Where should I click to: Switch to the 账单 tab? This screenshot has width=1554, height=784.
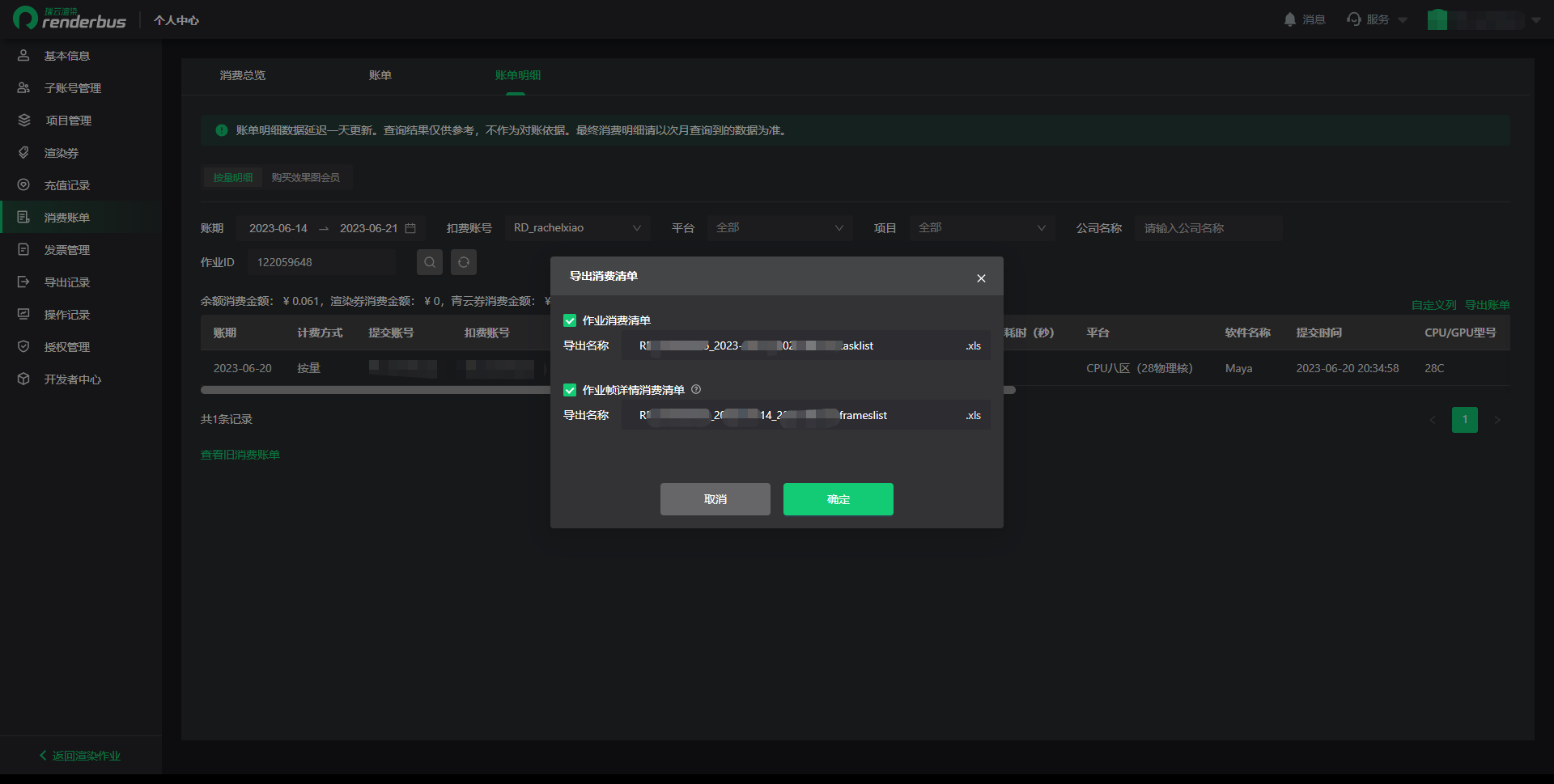click(380, 75)
